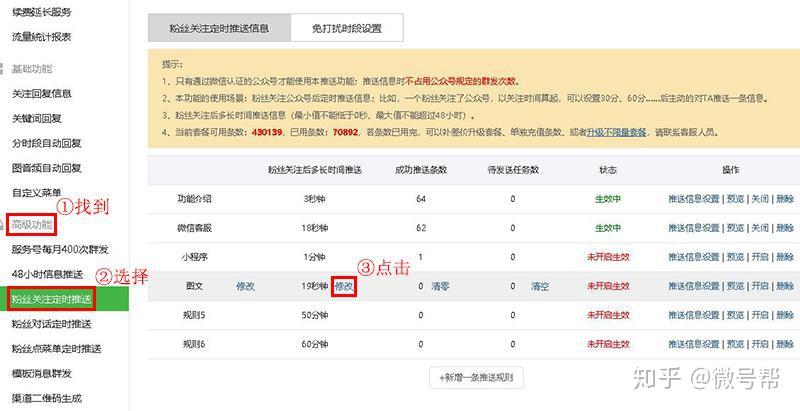Switch to 粉丝关注定时推送信息 tab
This screenshot has width=800, height=411.
pos(219,29)
